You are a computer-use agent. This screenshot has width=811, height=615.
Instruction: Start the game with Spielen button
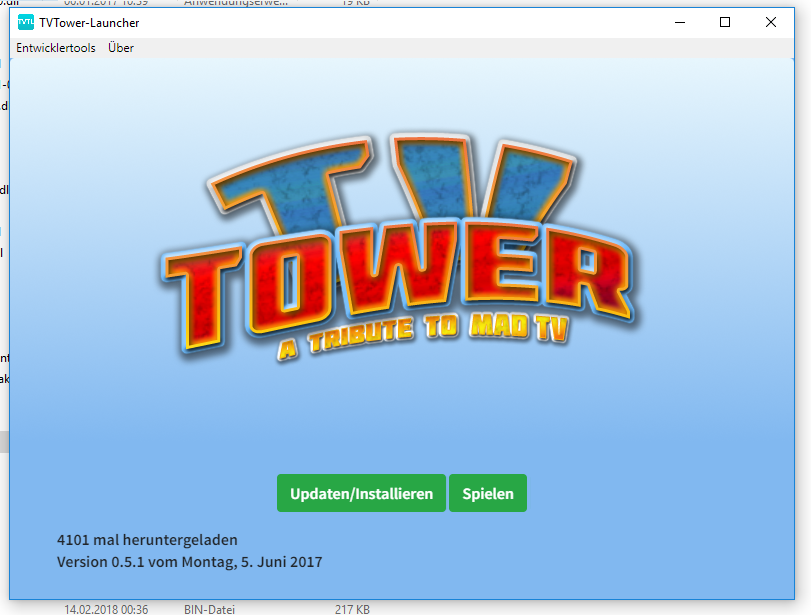tap(488, 493)
